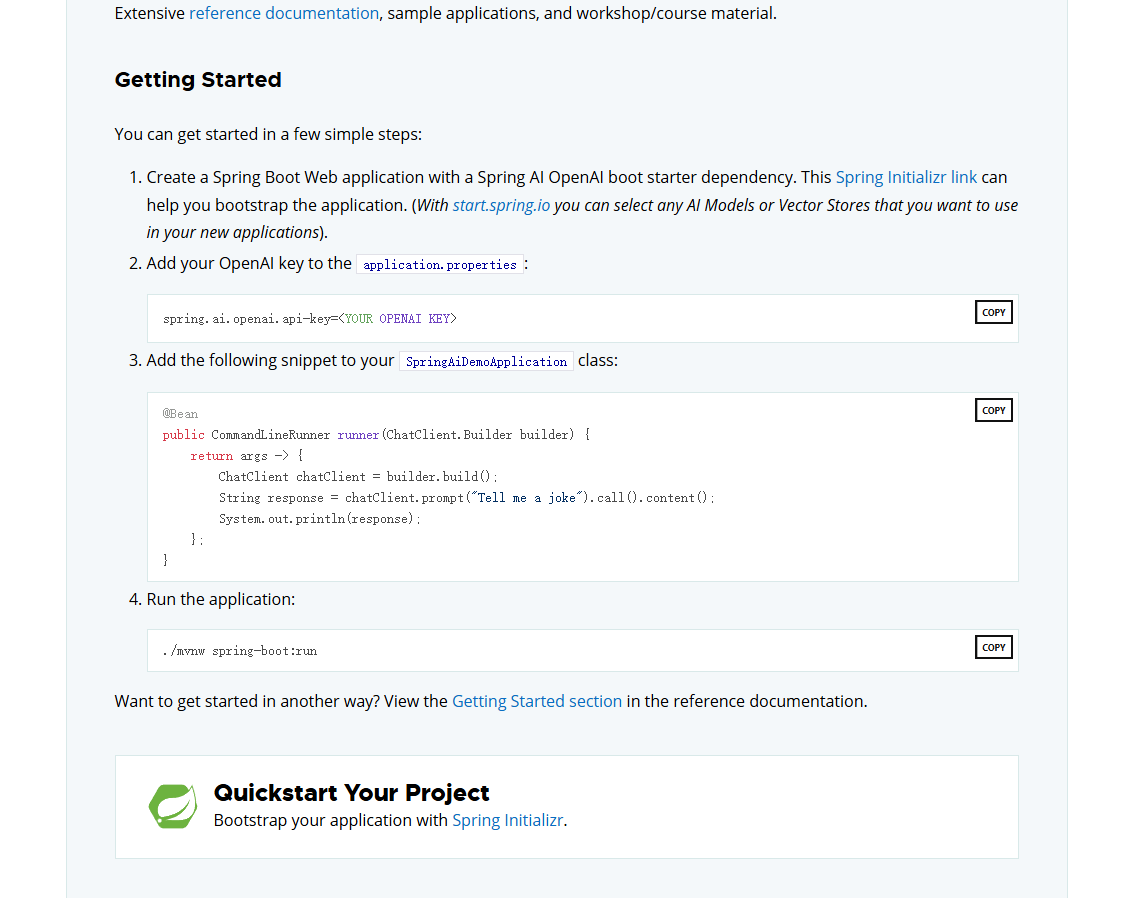Screen dimensions: 1146x898
Task: Copy the CommandLineRunner bean snippet
Action: click(993, 411)
